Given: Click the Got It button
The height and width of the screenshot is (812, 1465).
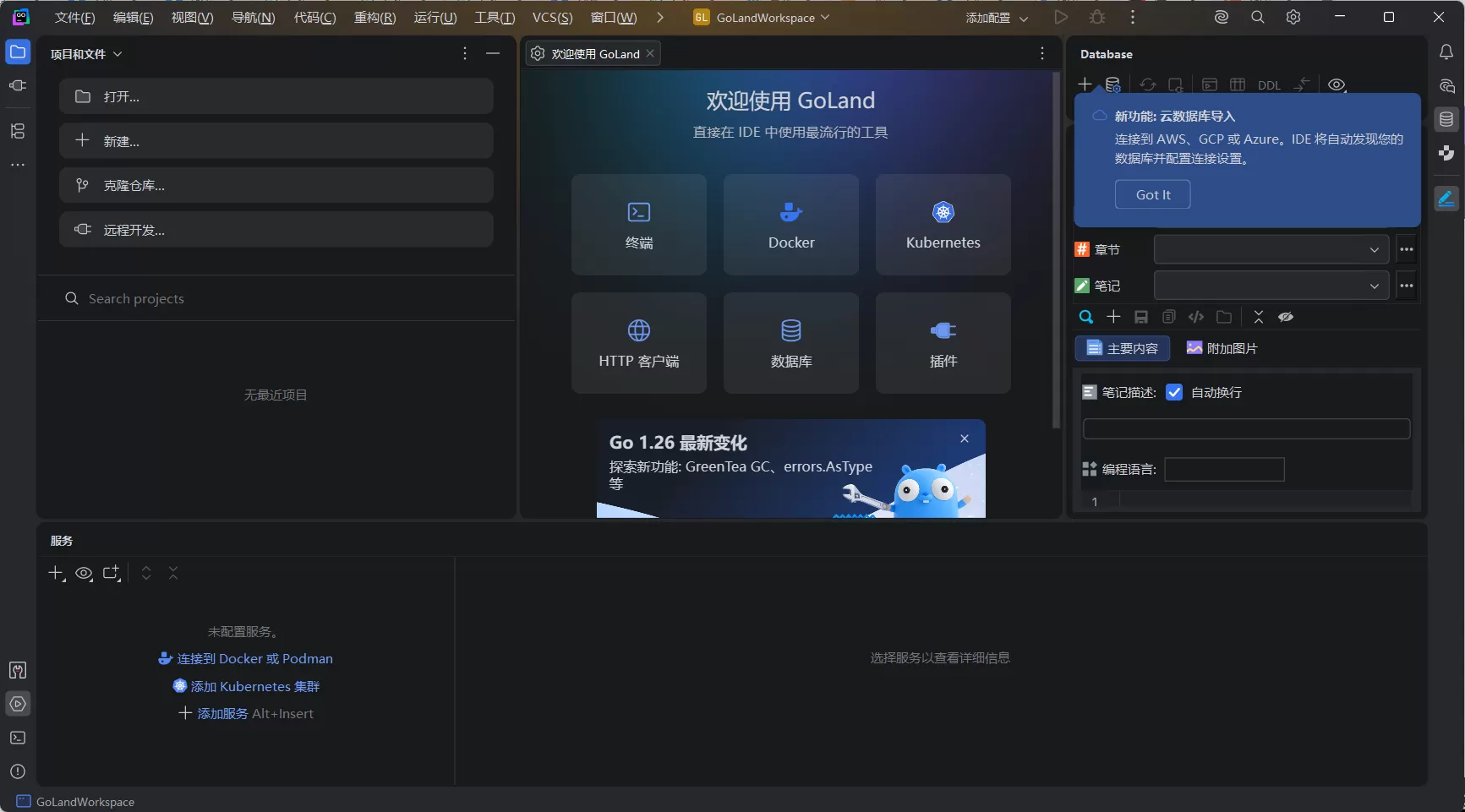Looking at the screenshot, I should pyautogui.click(x=1152, y=194).
